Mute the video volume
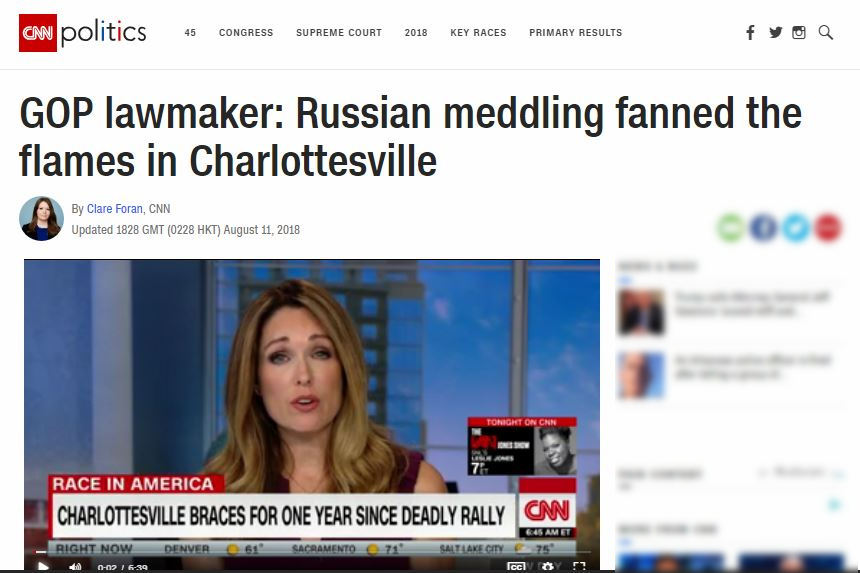The width and height of the screenshot is (860, 573). (75, 567)
